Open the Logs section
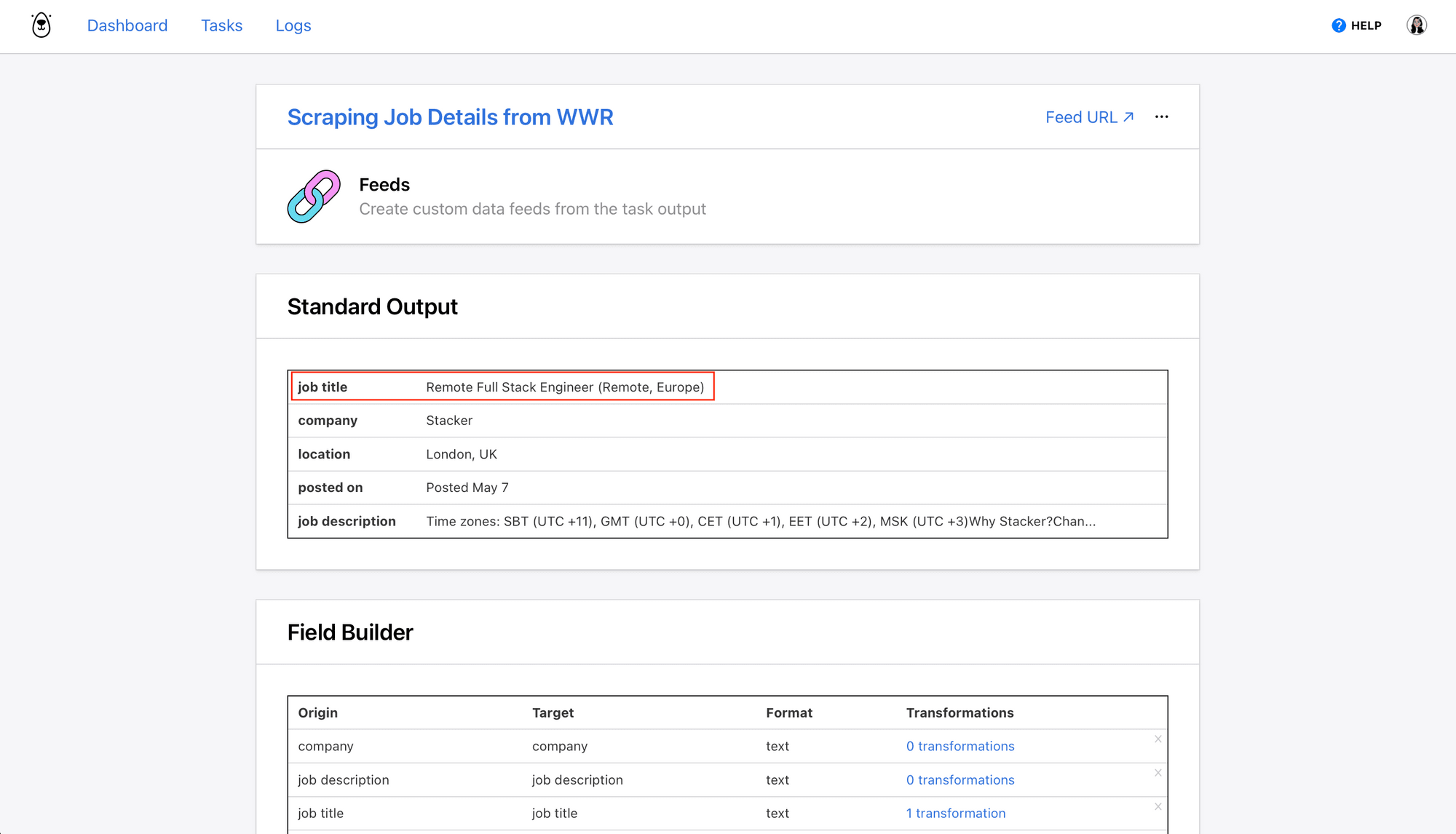The image size is (1456, 834). (293, 25)
